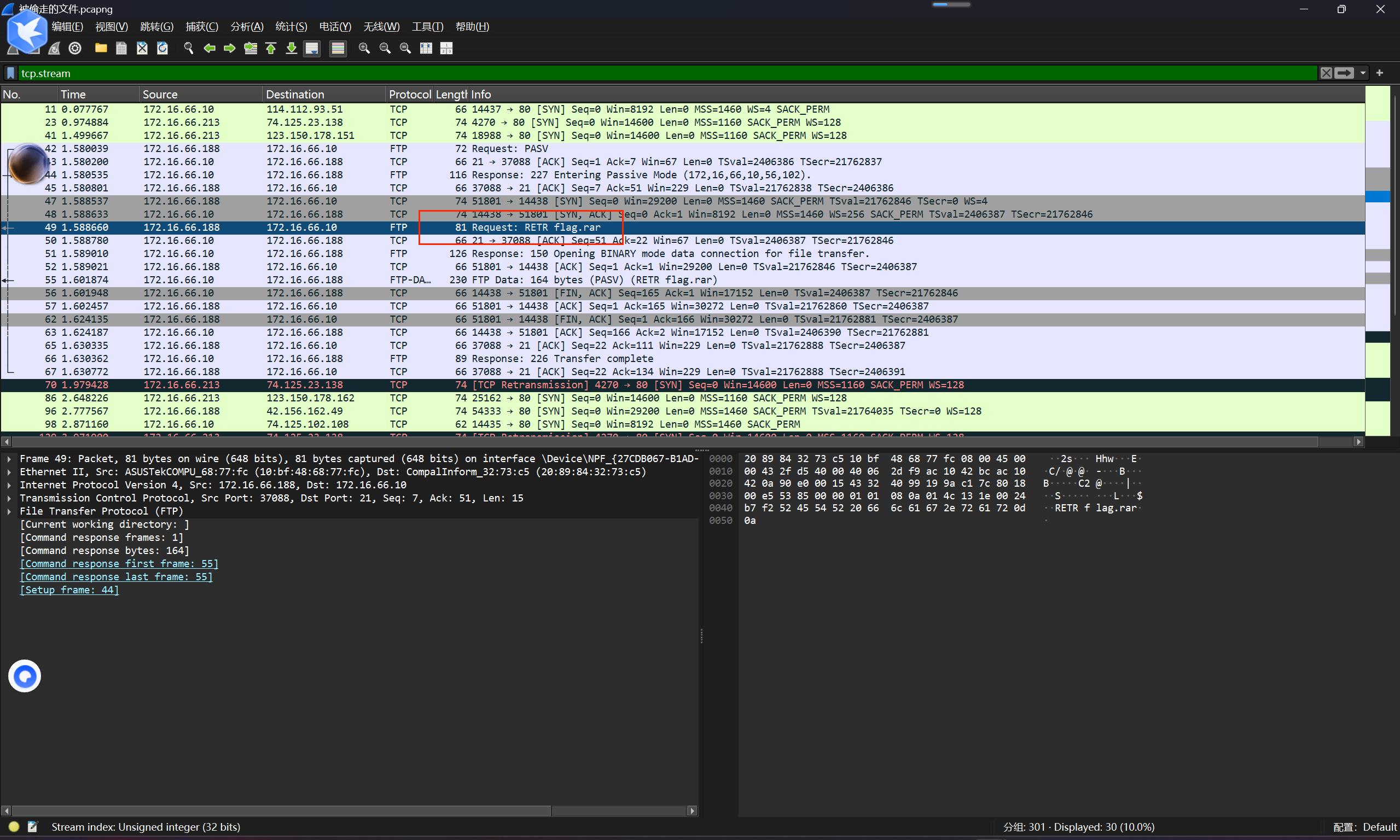The width and height of the screenshot is (1400, 840).
Task: Go to first packet arrow icon
Action: point(271,48)
